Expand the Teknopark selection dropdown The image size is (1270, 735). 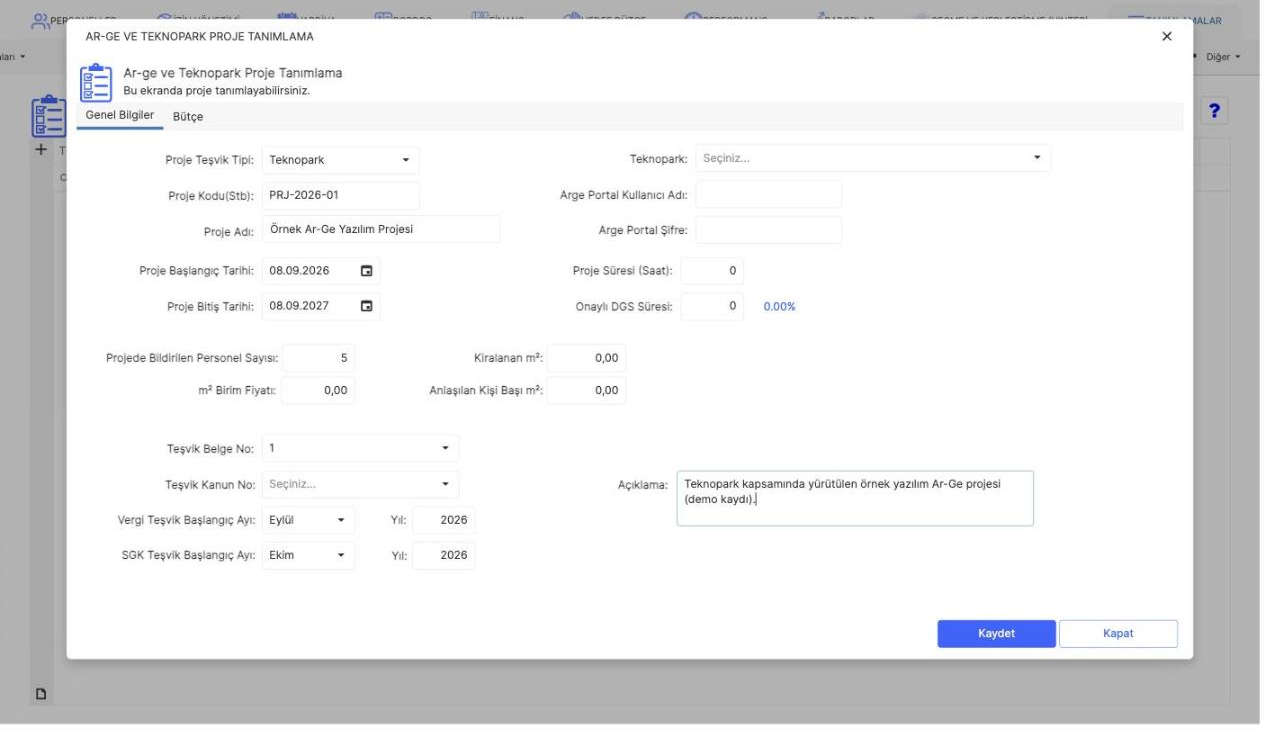tap(873, 158)
